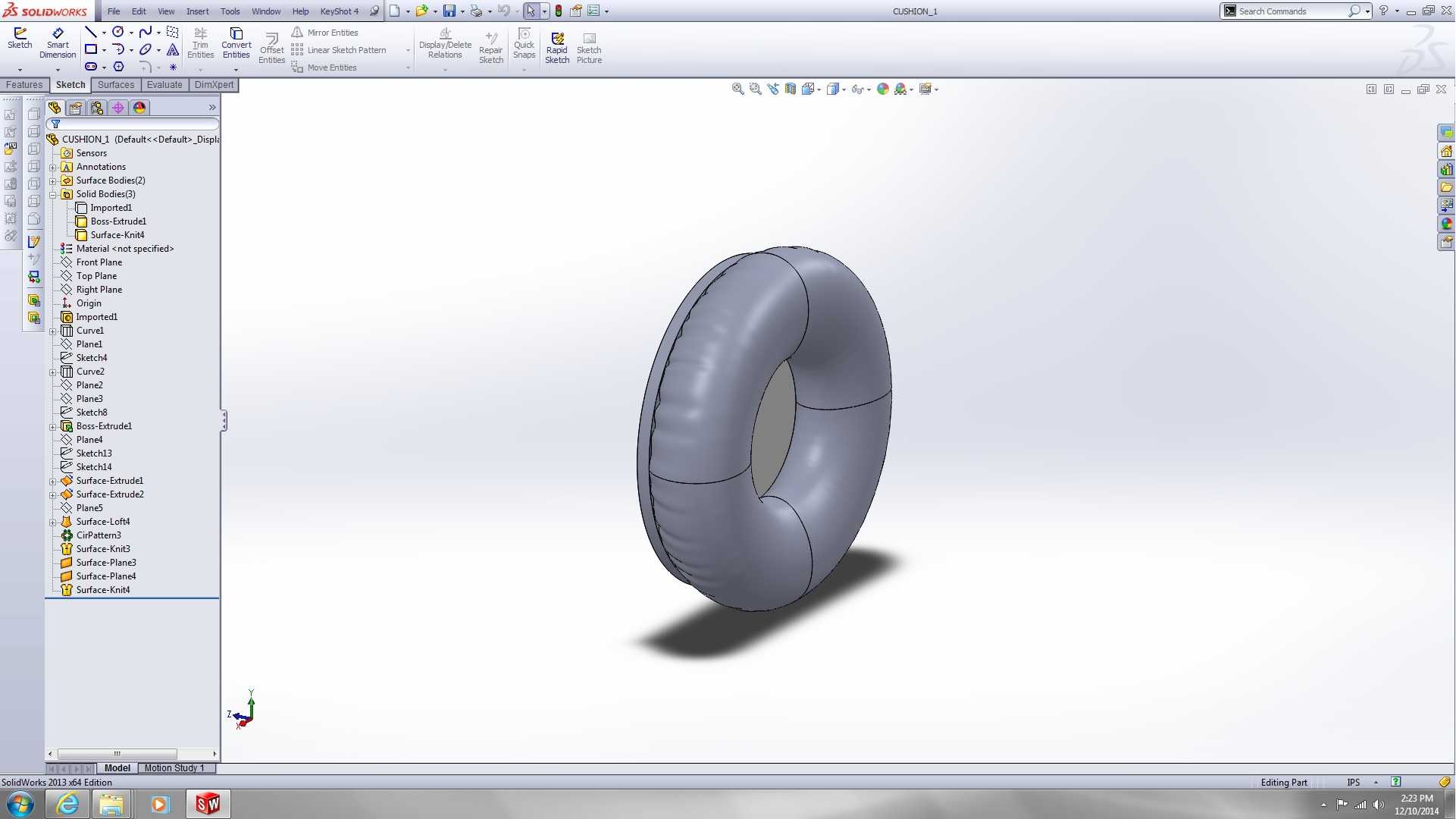Select the Offset Entities tool
The width and height of the screenshot is (1456, 819).
coord(271,48)
